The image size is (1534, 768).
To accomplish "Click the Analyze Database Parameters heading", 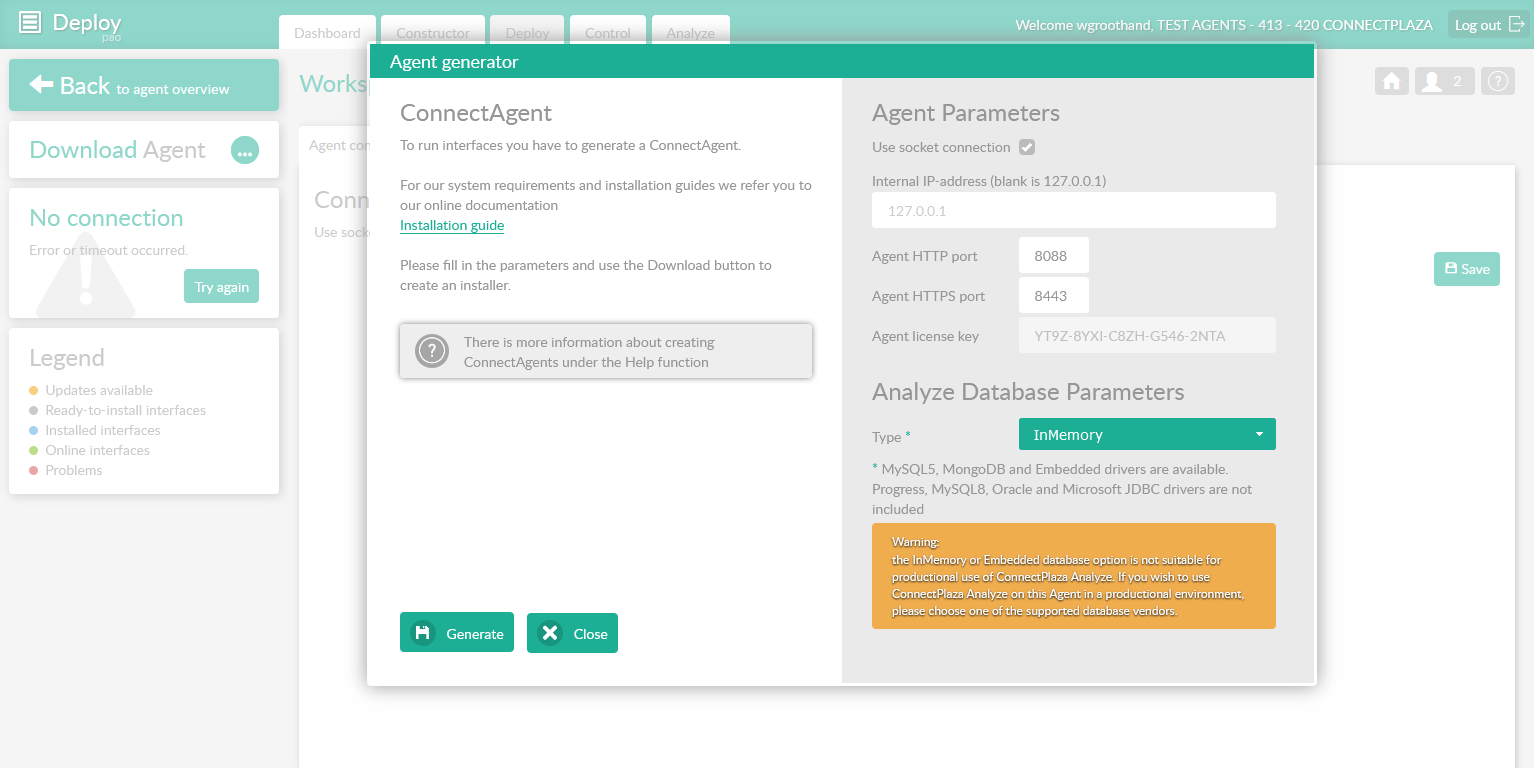I will coord(1028,392).
